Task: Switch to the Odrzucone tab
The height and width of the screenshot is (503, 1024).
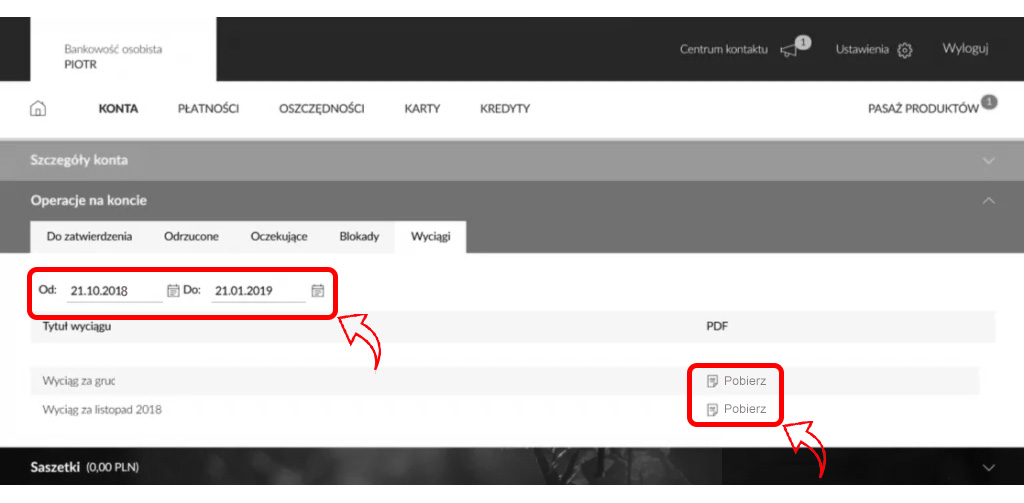Action: coord(193,237)
